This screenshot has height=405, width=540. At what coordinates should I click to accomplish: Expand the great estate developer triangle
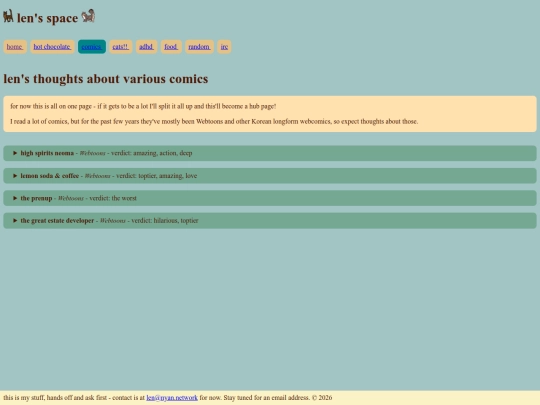[x=15, y=220]
